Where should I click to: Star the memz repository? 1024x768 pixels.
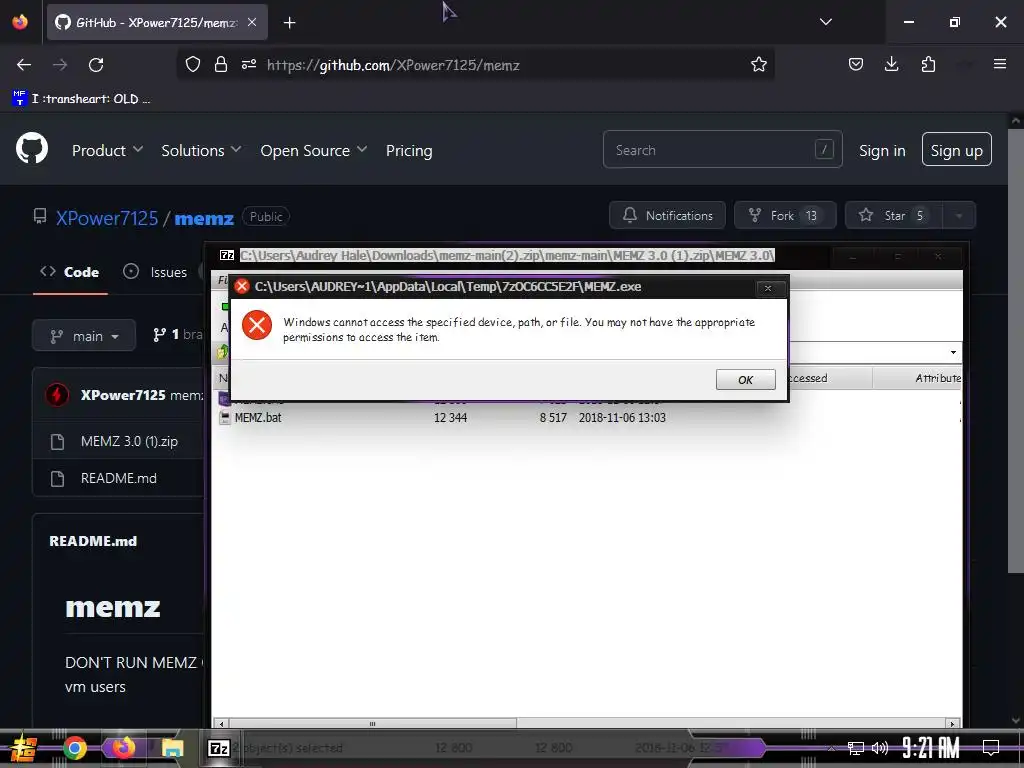pyautogui.click(x=893, y=215)
